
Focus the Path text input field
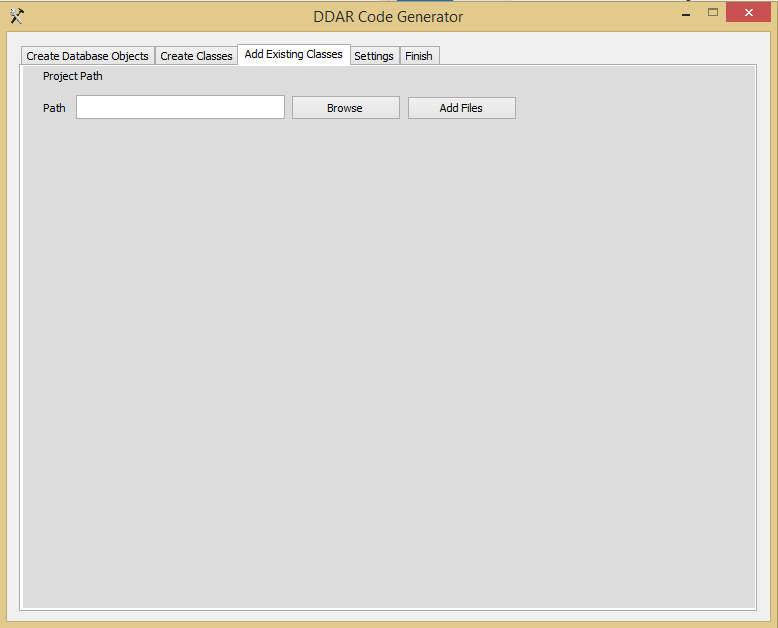tap(180, 108)
